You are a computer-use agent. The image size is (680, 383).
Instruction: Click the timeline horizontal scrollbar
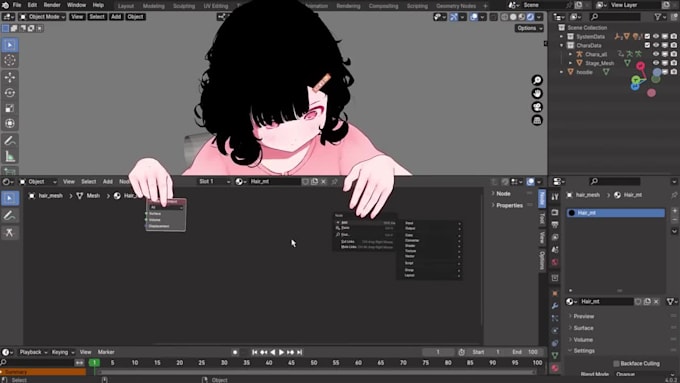(317, 372)
